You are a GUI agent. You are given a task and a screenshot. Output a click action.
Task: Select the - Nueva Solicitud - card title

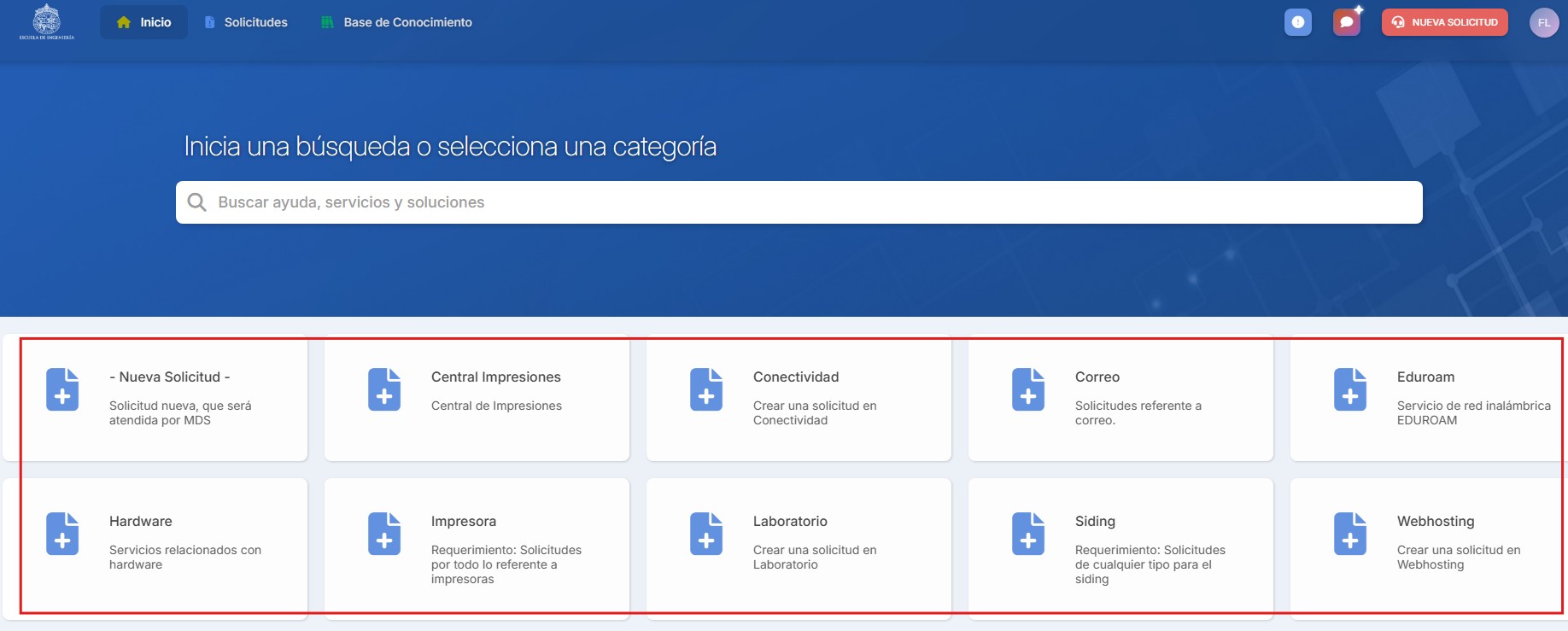tap(170, 377)
